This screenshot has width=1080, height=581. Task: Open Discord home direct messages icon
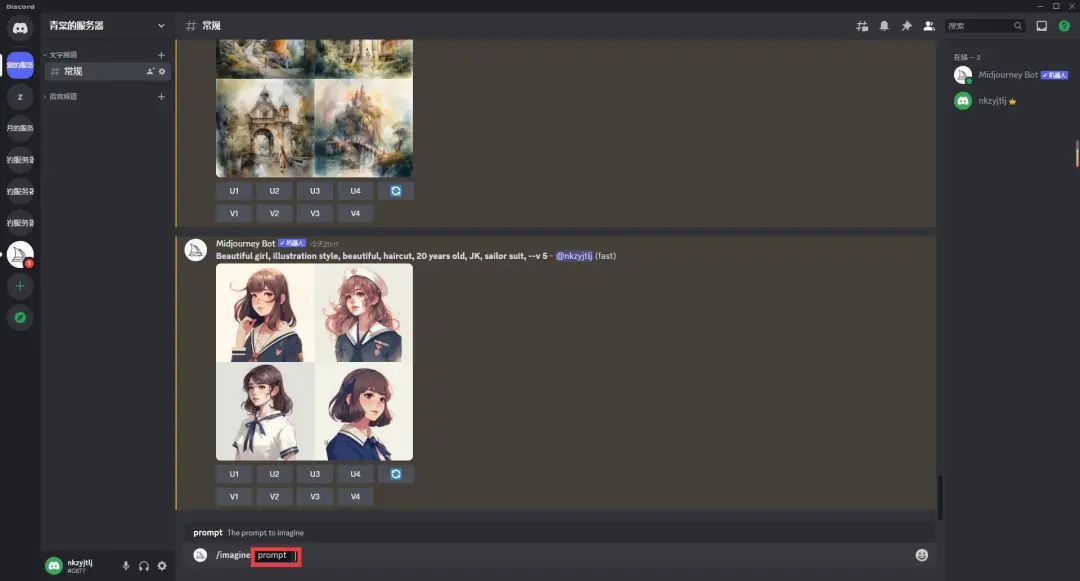(20, 28)
